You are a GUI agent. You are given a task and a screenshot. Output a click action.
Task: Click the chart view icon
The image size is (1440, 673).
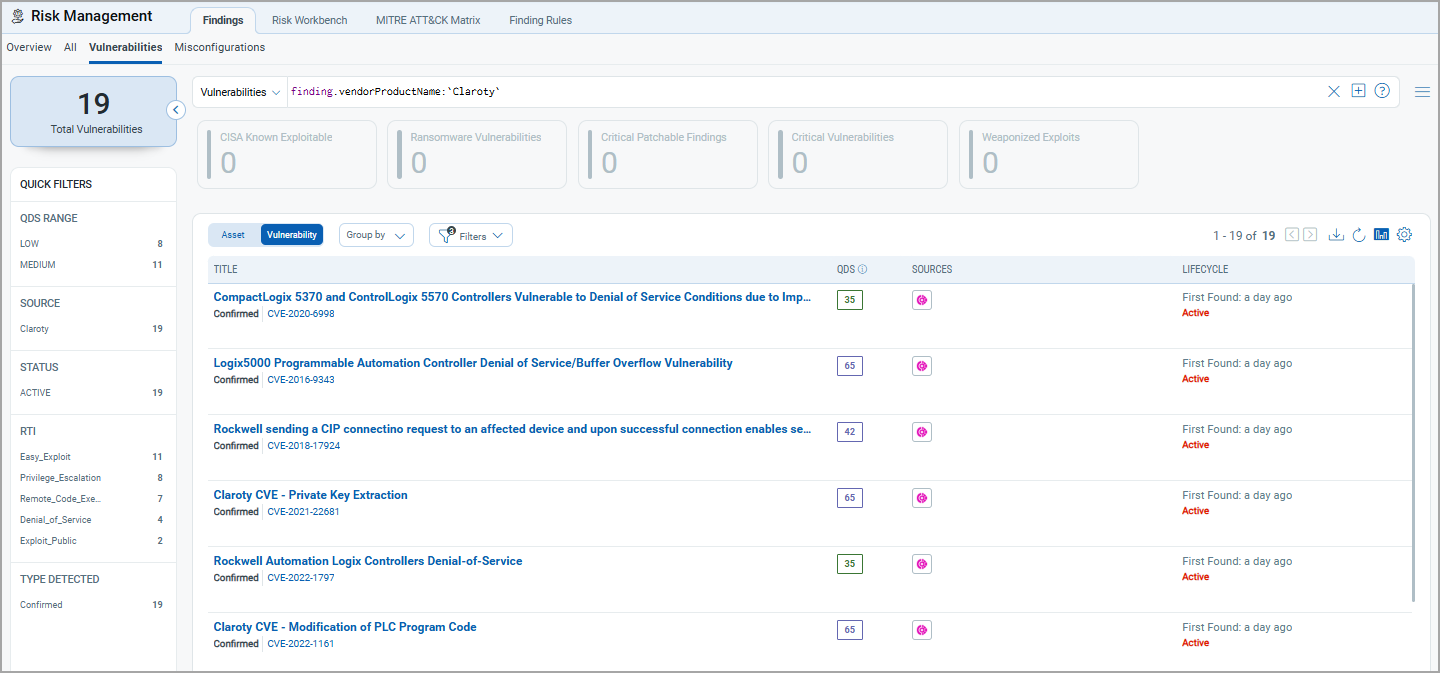coord(1381,235)
